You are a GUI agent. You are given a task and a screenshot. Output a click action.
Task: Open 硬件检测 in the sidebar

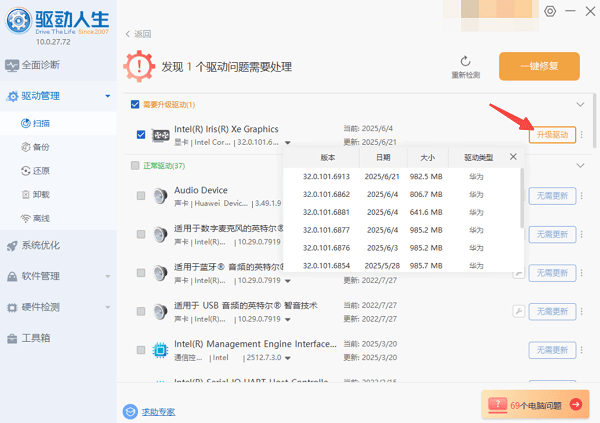coord(40,306)
